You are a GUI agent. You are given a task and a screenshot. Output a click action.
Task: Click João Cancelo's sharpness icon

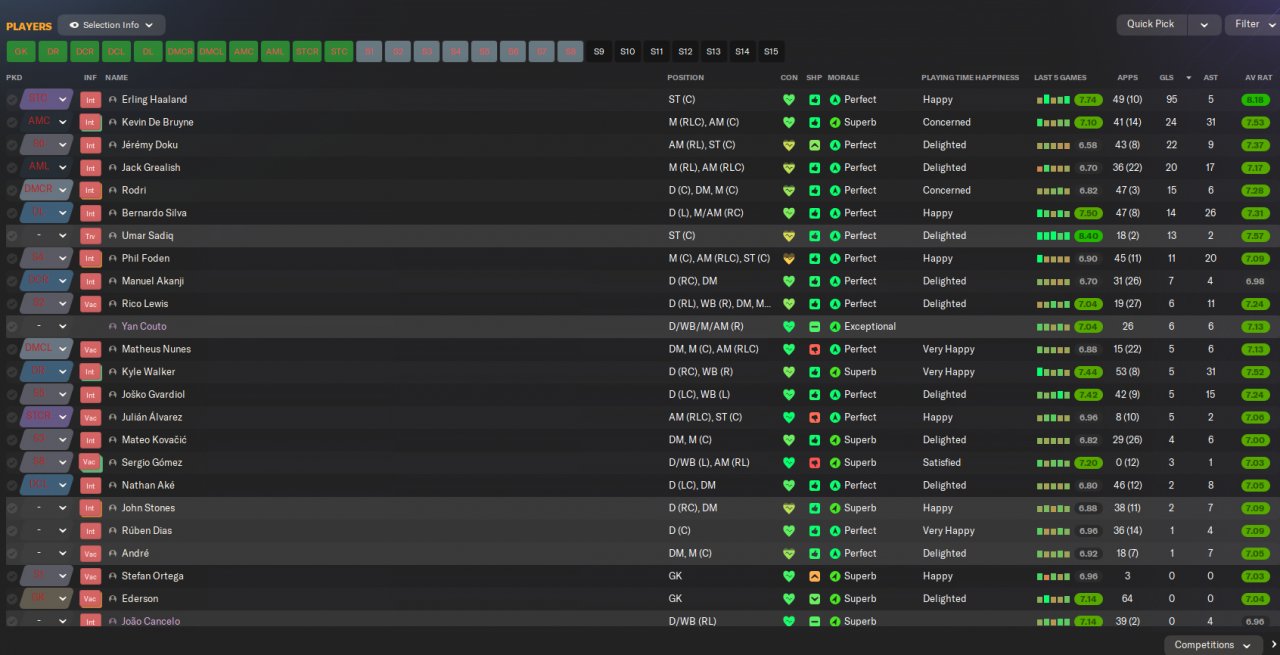pos(814,622)
